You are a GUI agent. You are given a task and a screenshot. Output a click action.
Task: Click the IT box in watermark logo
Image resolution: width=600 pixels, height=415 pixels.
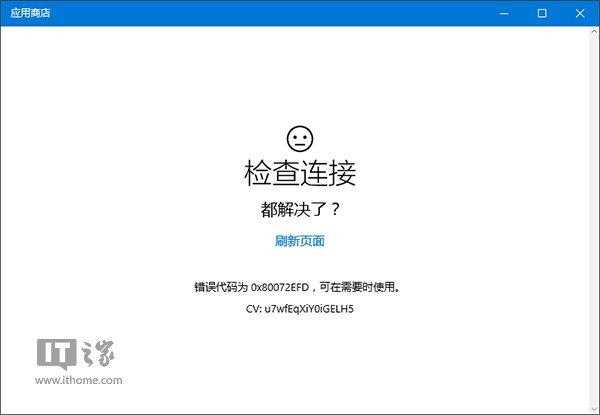[56, 353]
